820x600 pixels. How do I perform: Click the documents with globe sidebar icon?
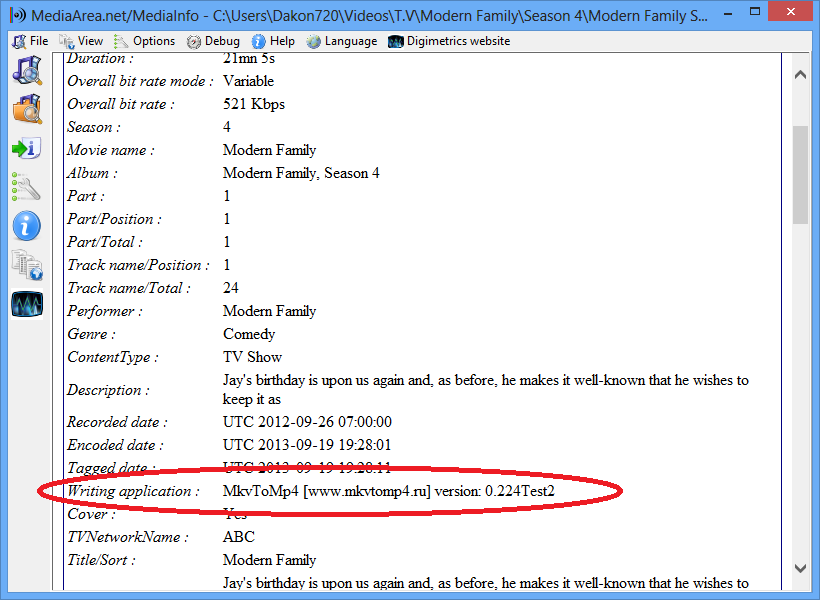coord(27,265)
